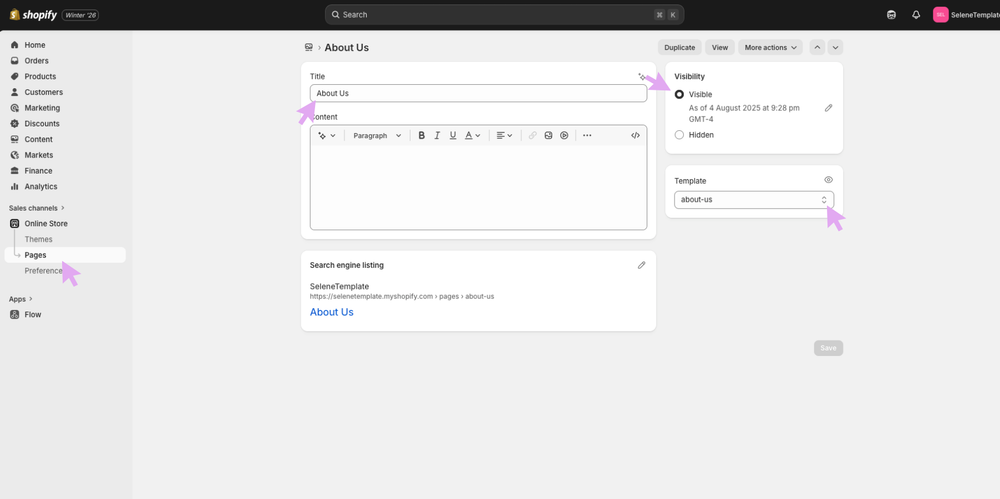Image resolution: width=1000 pixels, height=499 pixels.
Task: Click into the Title input field
Action: click(x=478, y=93)
